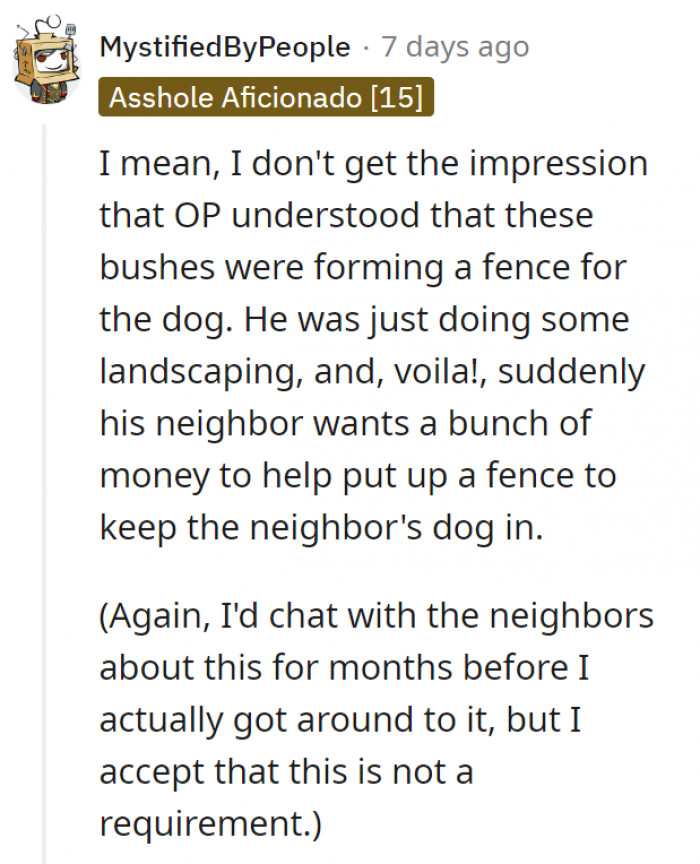Image resolution: width=700 pixels, height=864 pixels.
Task: Open the MystifiedByPeople username profile link
Action: (225, 46)
